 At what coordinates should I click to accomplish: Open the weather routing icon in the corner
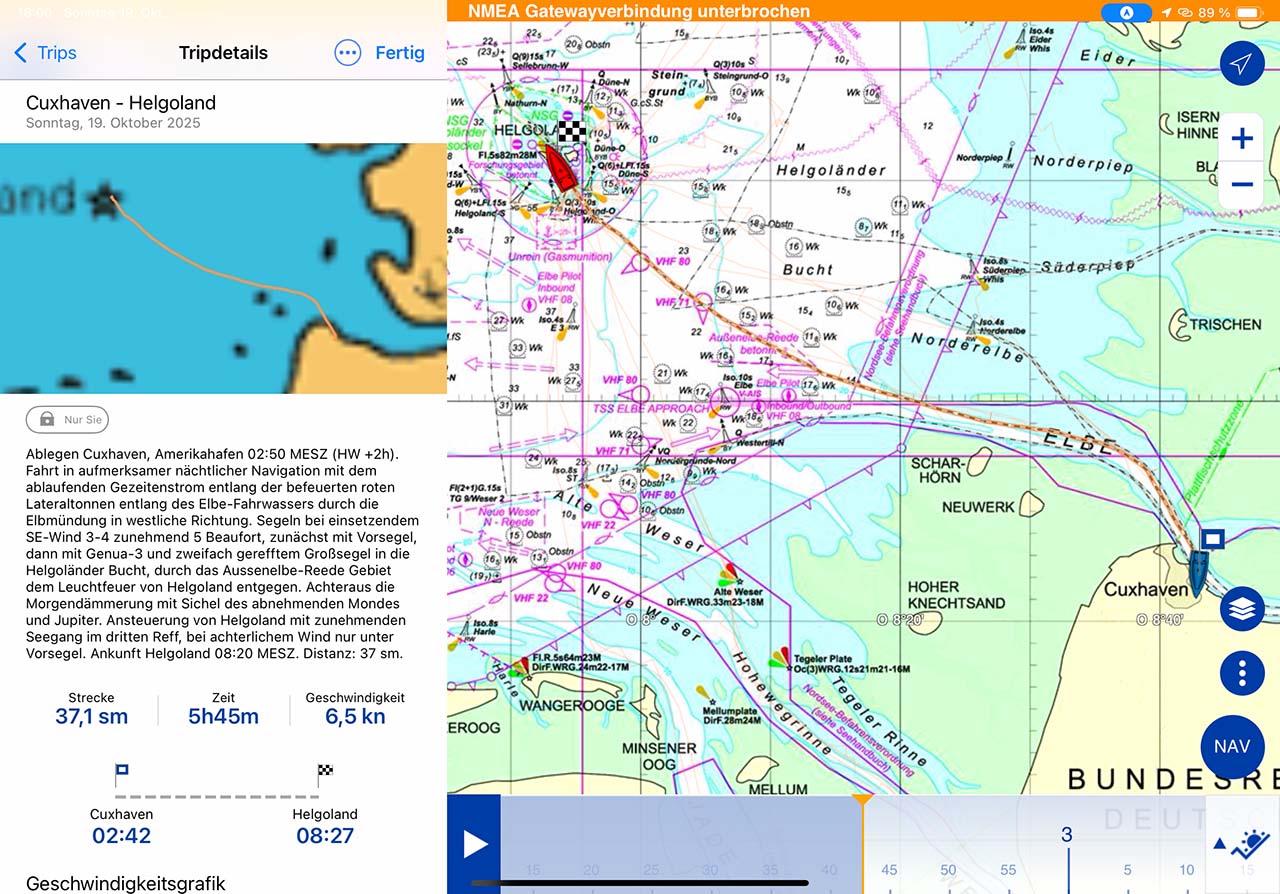coord(1242,845)
